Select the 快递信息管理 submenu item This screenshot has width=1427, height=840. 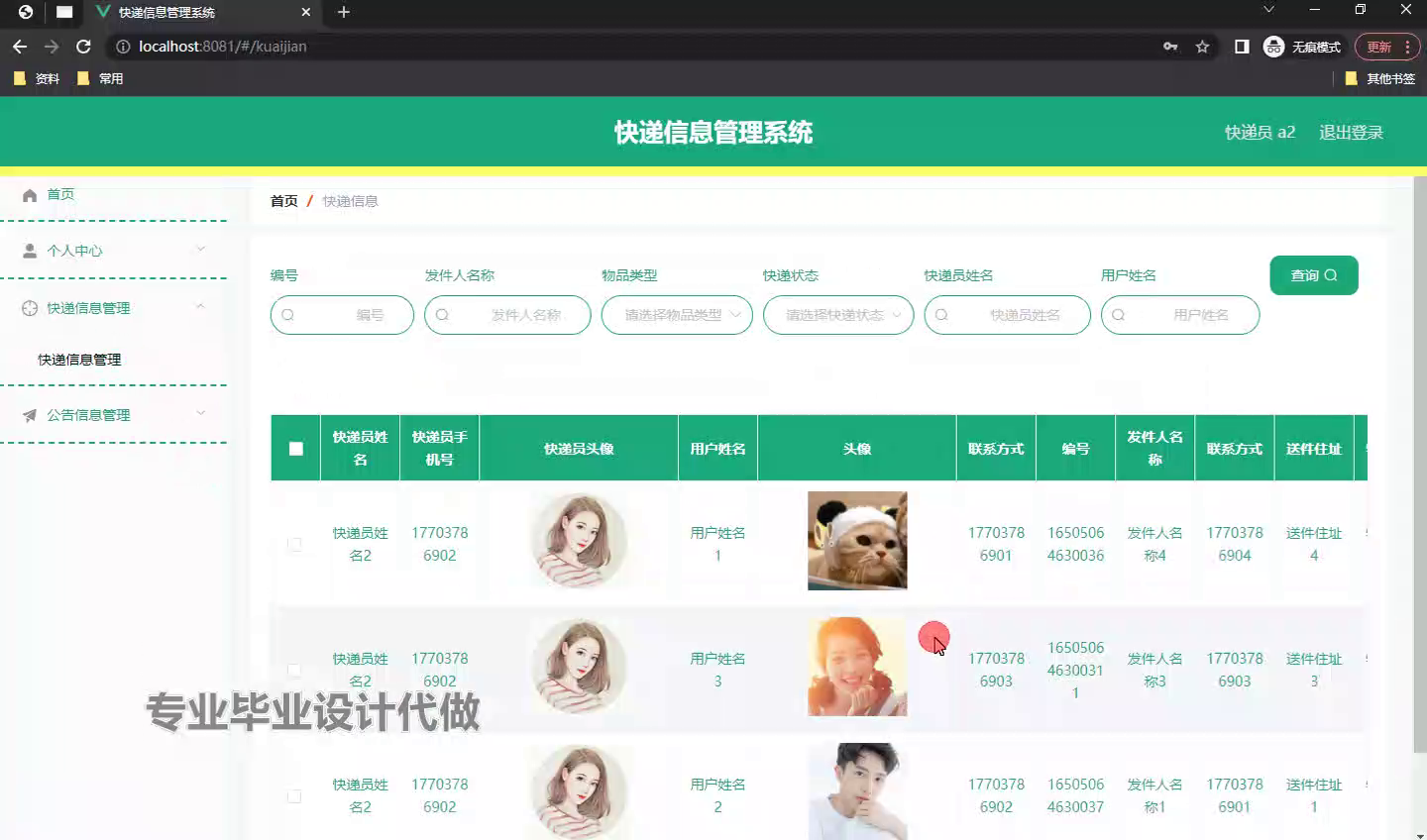(79, 360)
